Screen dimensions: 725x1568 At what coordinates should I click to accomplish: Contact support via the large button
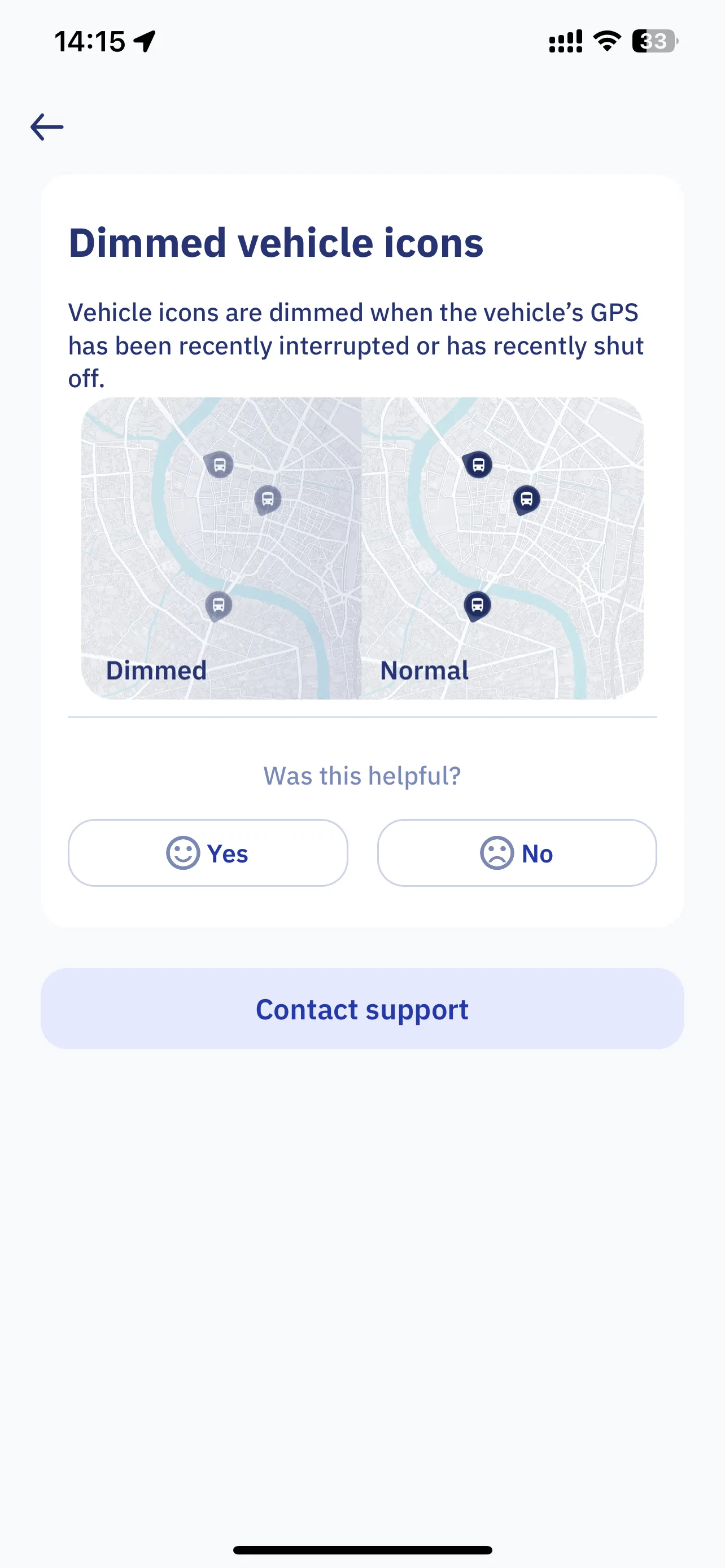tap(362, 1009)
